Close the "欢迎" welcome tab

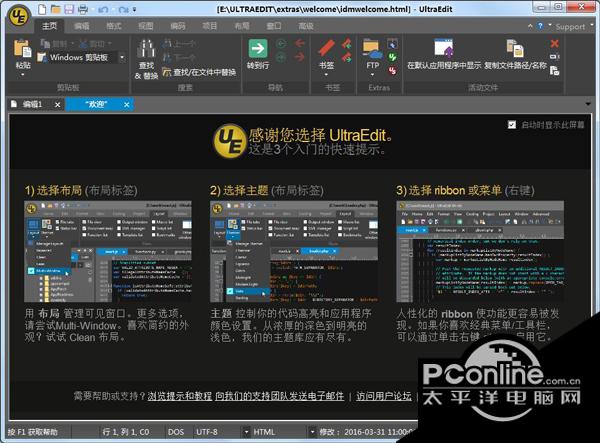click(x=127, y=104)
